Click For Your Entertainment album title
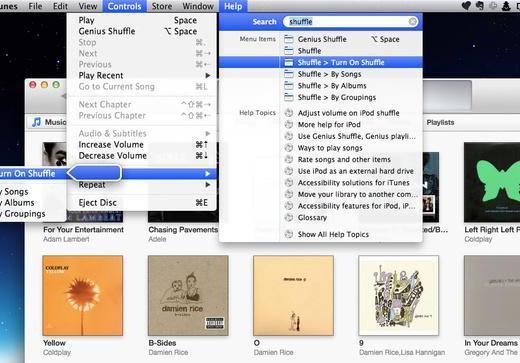 (x=83, y=230)
